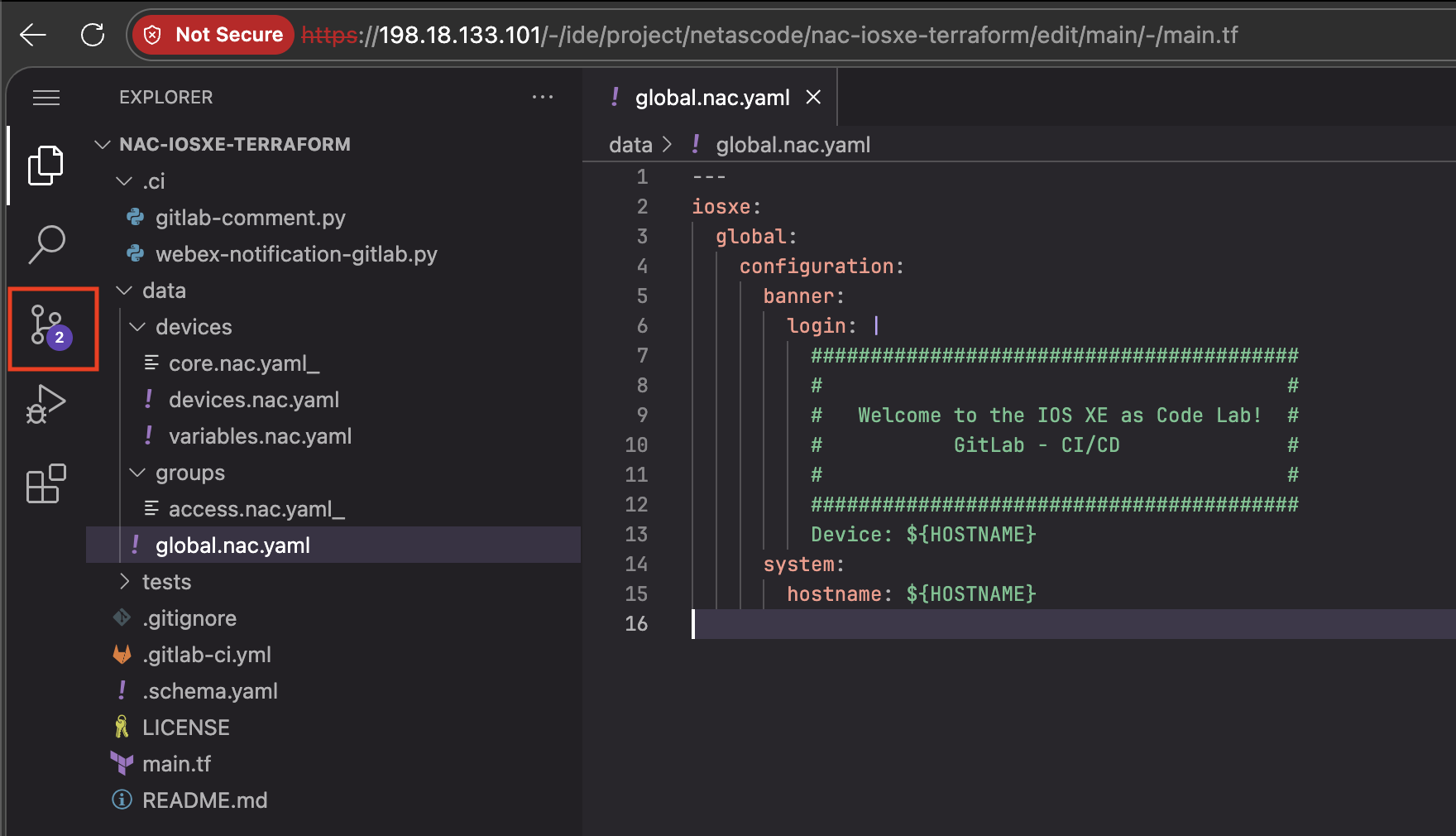Place cursor on 'configuration:' key line
The width and height of the screenshot is (1456, 836).
[x=821, y=267]
